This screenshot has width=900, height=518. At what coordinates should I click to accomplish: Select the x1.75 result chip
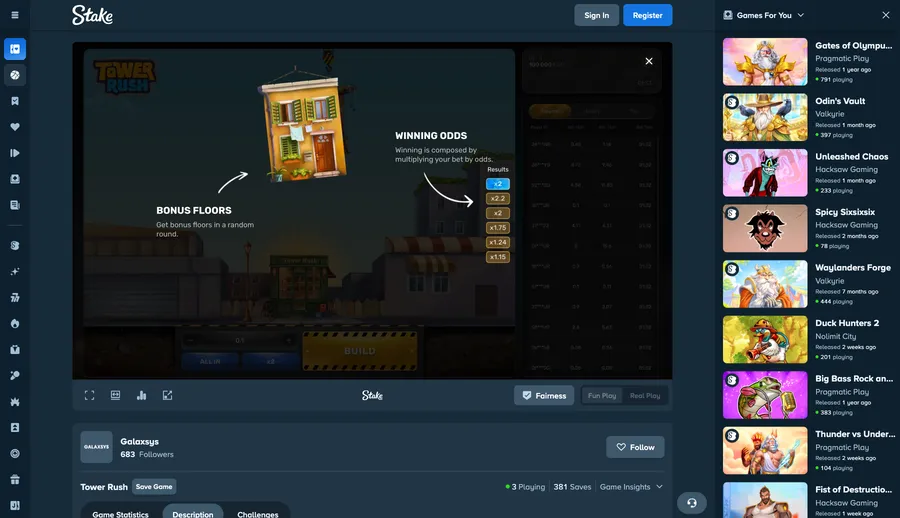point(498,228)
